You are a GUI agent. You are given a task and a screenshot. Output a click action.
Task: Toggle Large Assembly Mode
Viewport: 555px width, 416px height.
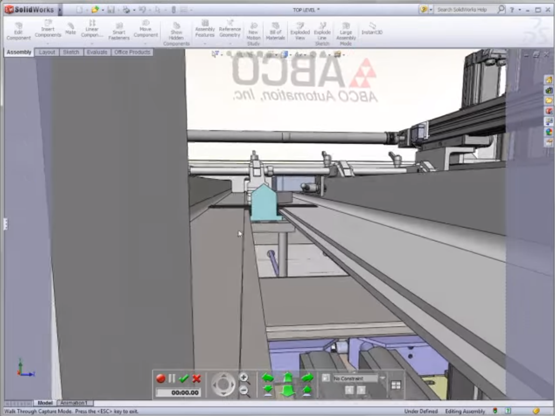click(346, 34)
